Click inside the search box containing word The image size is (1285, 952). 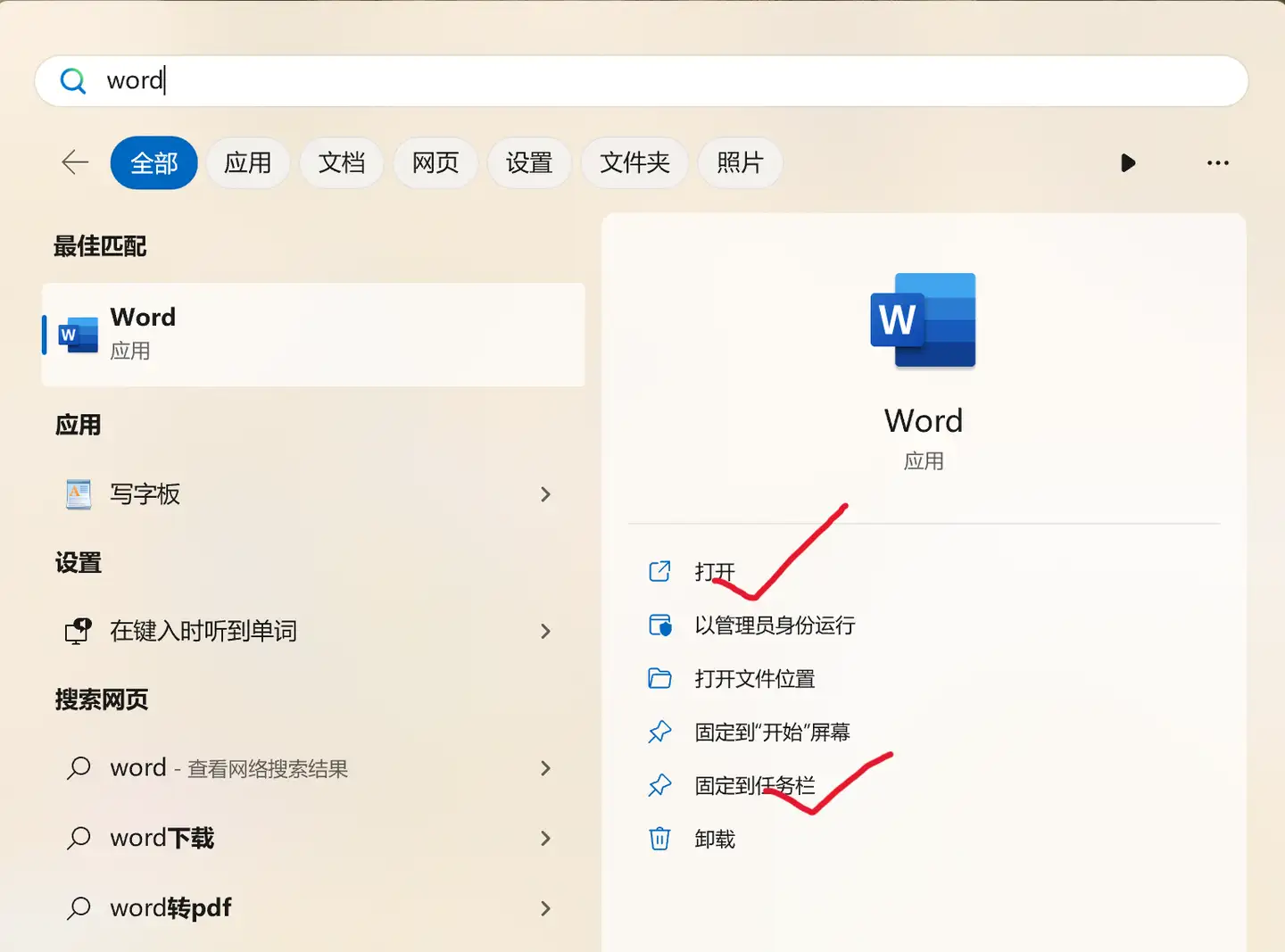point(641,81)
